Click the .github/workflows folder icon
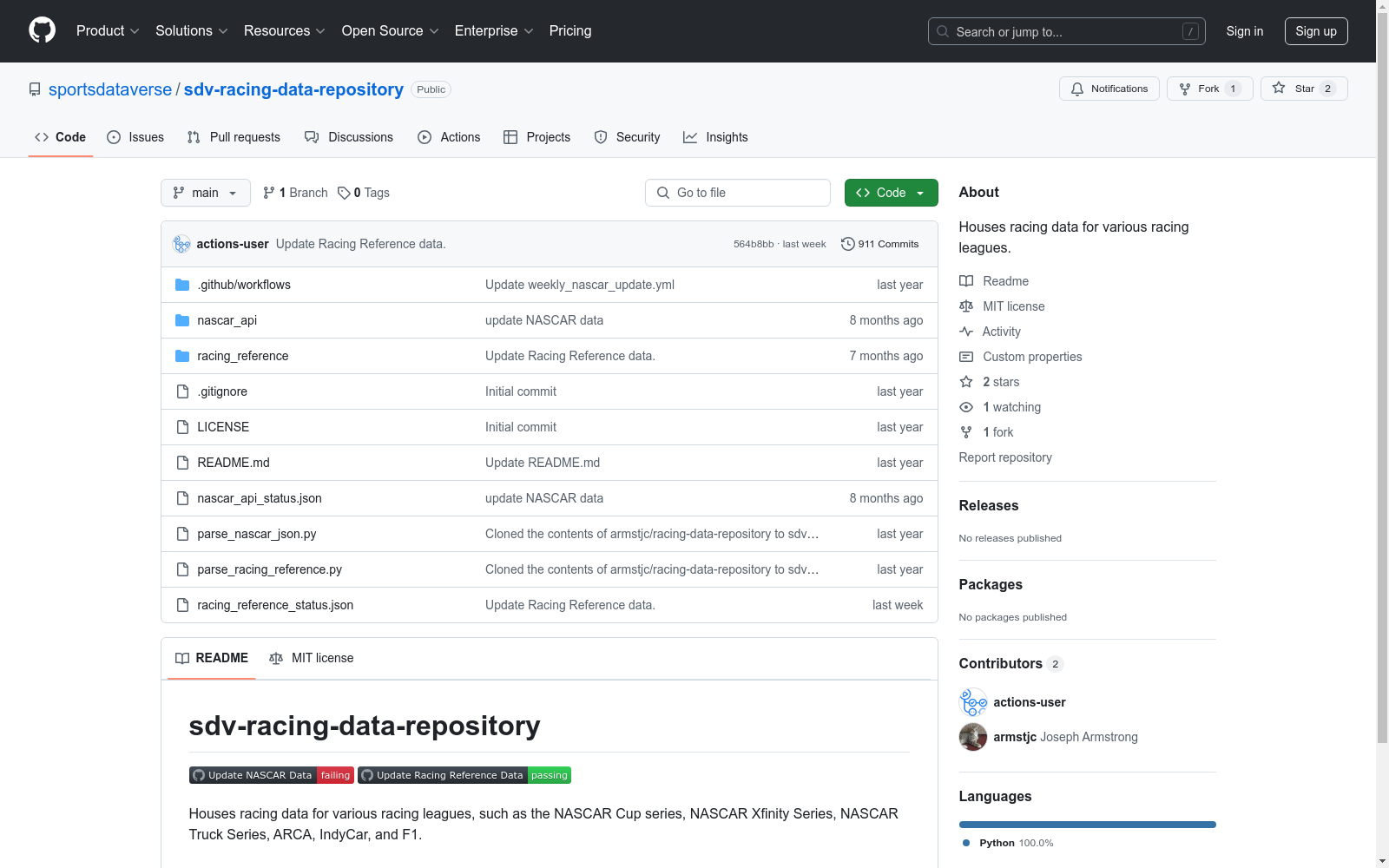Image resolution: width=1389 pixels, height=868 pixels. click(x=182, y=285)
